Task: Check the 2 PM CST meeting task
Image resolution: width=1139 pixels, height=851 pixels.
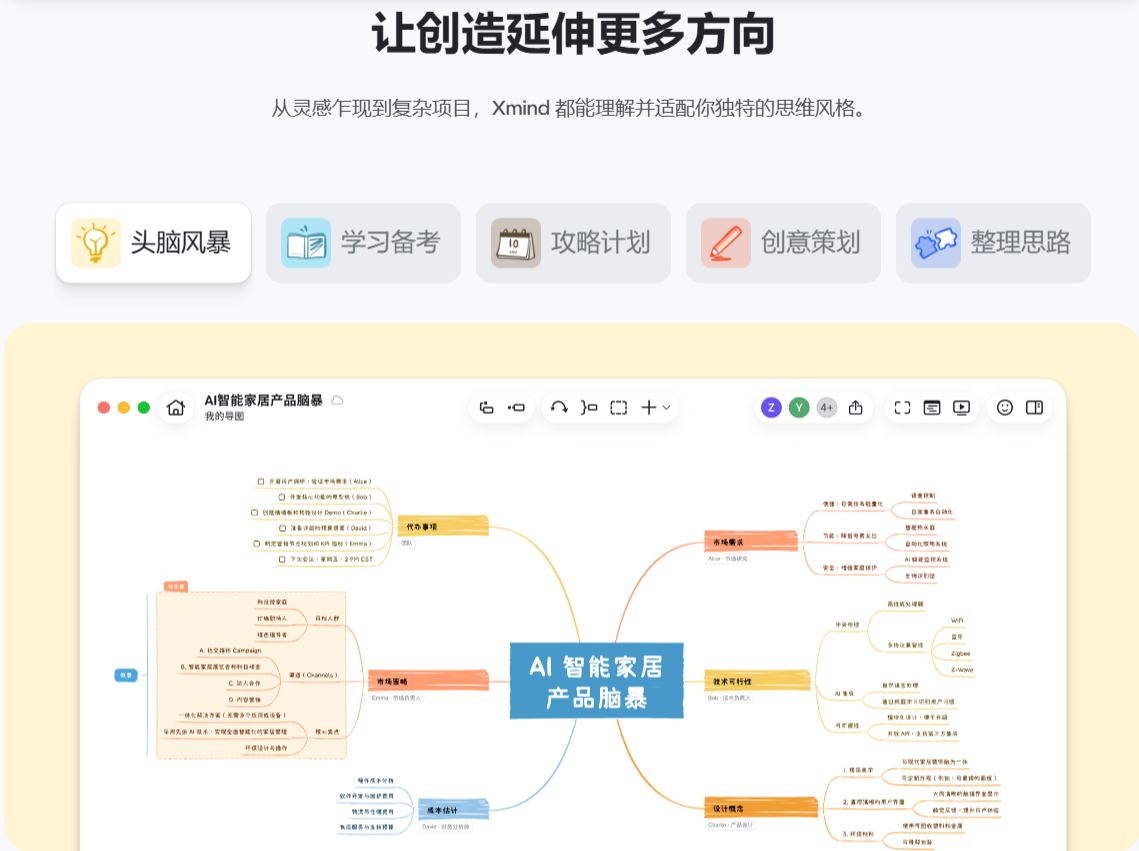Action: pyautogui.click(x=282, y=559)
